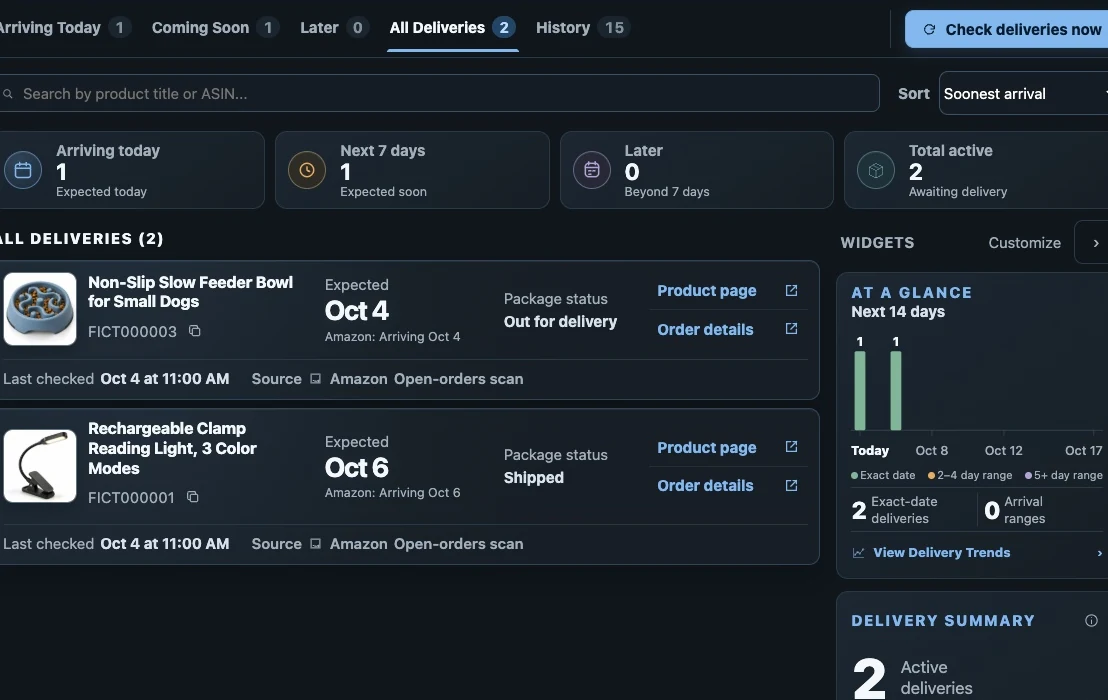Click the Exact date legend dot
This screenshot has width=1108, height=700.
pos(855,475)
